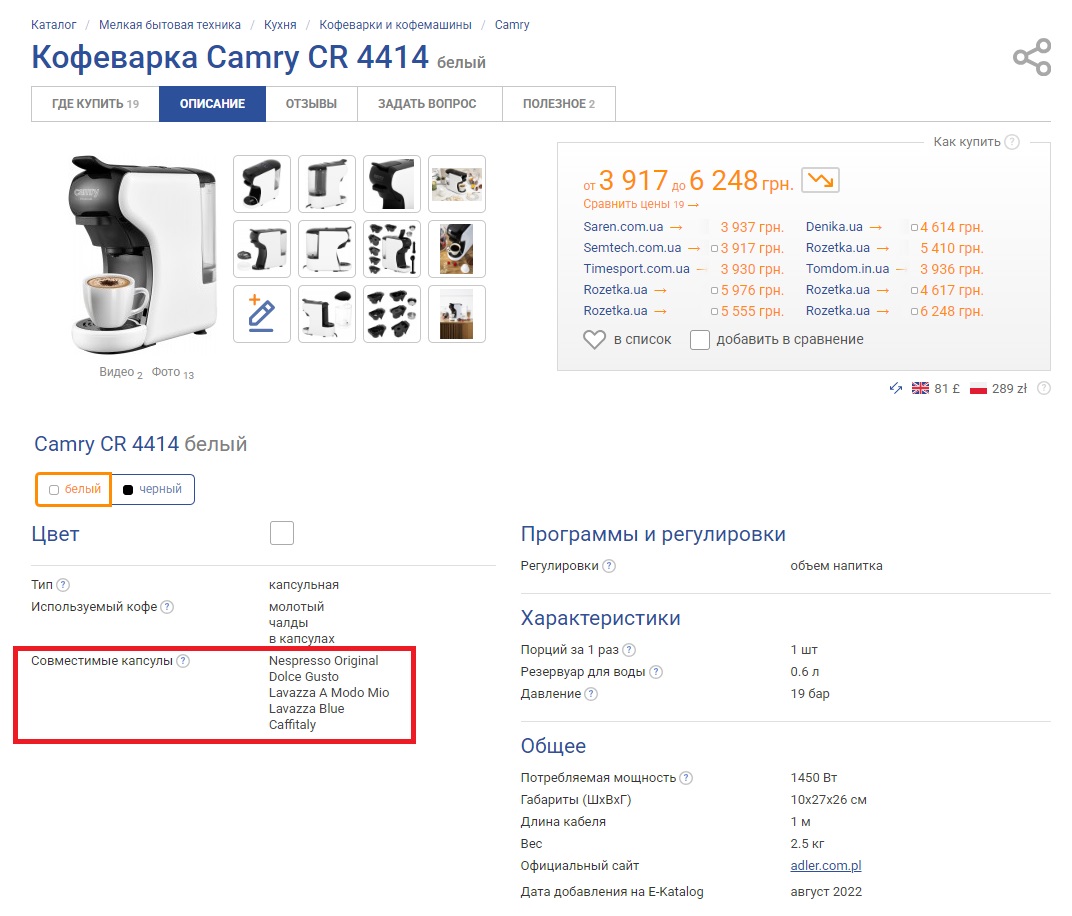Open the price history chart icon

click(820, 180)
